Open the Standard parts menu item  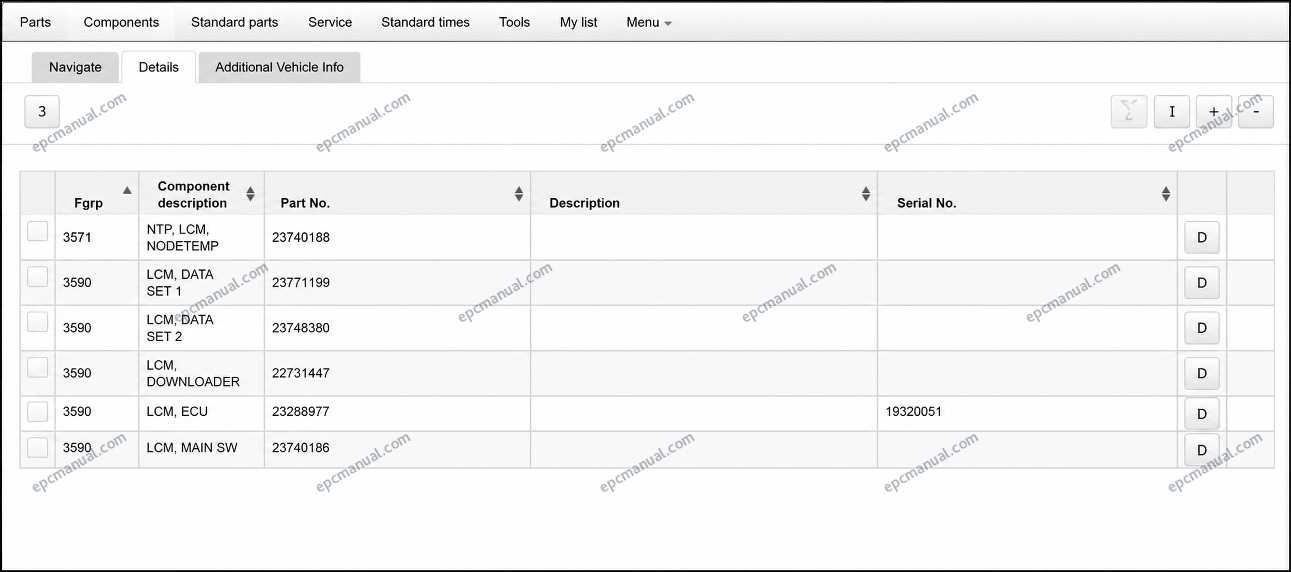[x=235, y=22]
